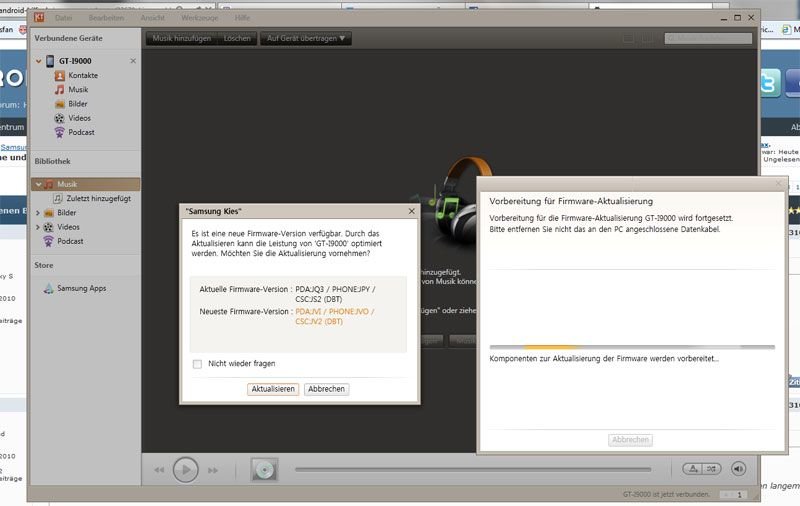Click Abbrechen in the Samsung Kies dialog
The width and height of the screenshot is (800, 506).
click(x=327, y=389)
